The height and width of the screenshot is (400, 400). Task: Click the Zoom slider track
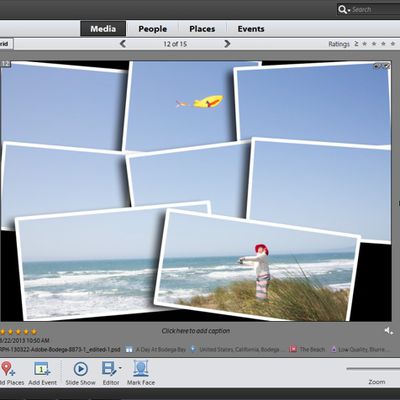coord(373,369)
